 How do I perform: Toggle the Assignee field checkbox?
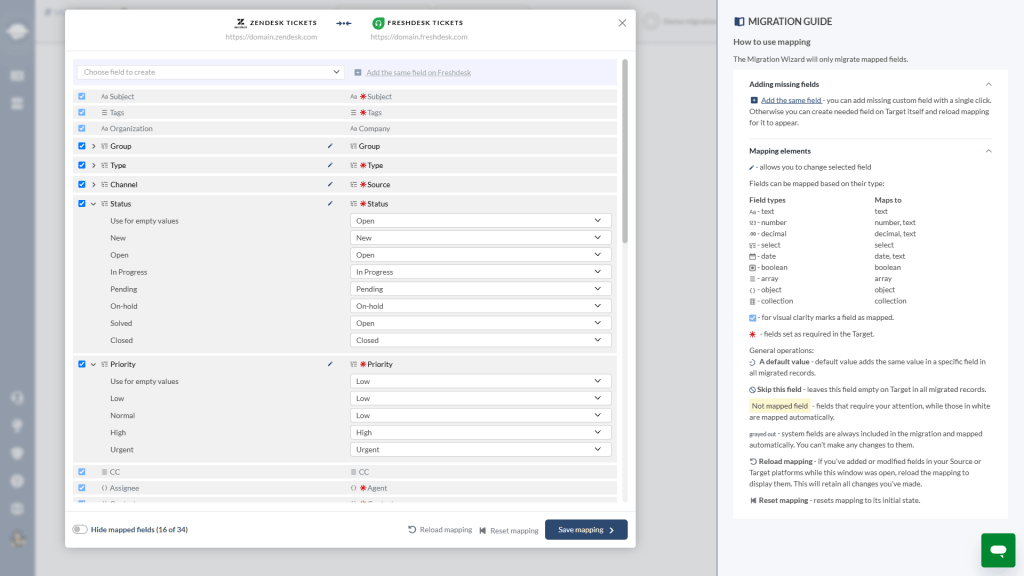click(x=82, y=488)
